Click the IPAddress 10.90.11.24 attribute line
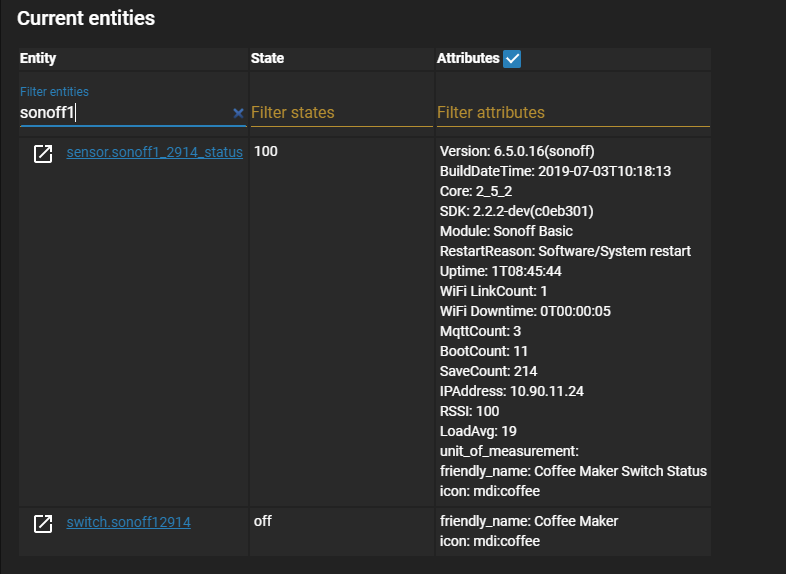This screenshot has width=786, height=574. pyautogui.click(x=512, y=391)
